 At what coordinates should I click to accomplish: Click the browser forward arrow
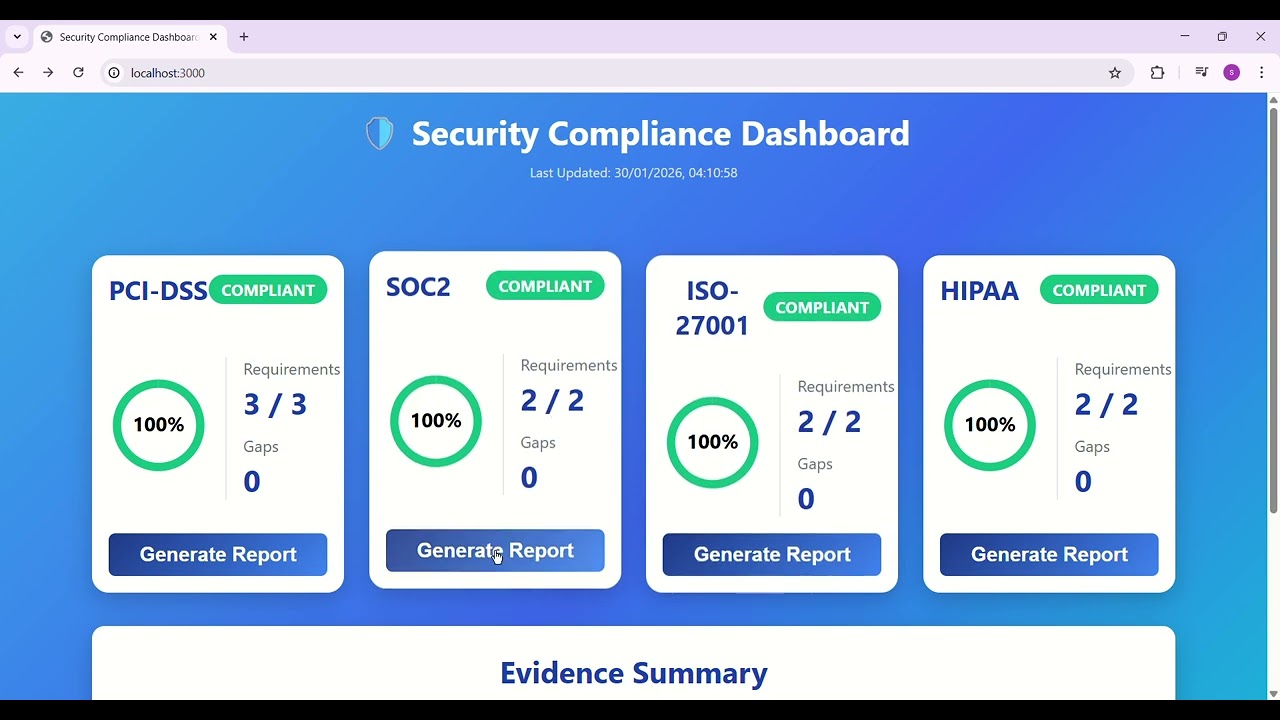pos(48,73)
